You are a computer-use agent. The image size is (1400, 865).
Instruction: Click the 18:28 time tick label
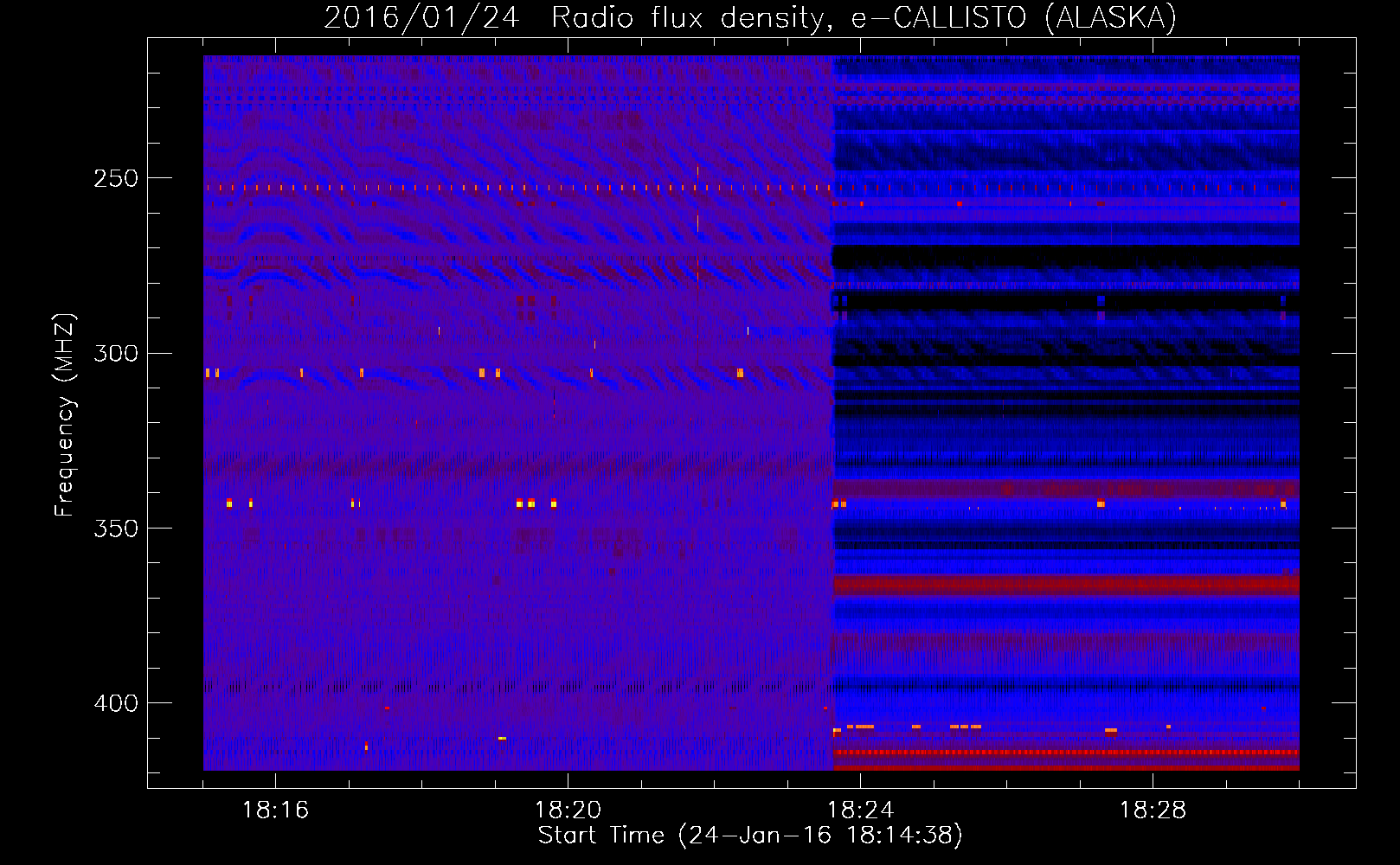(1153, 811)
